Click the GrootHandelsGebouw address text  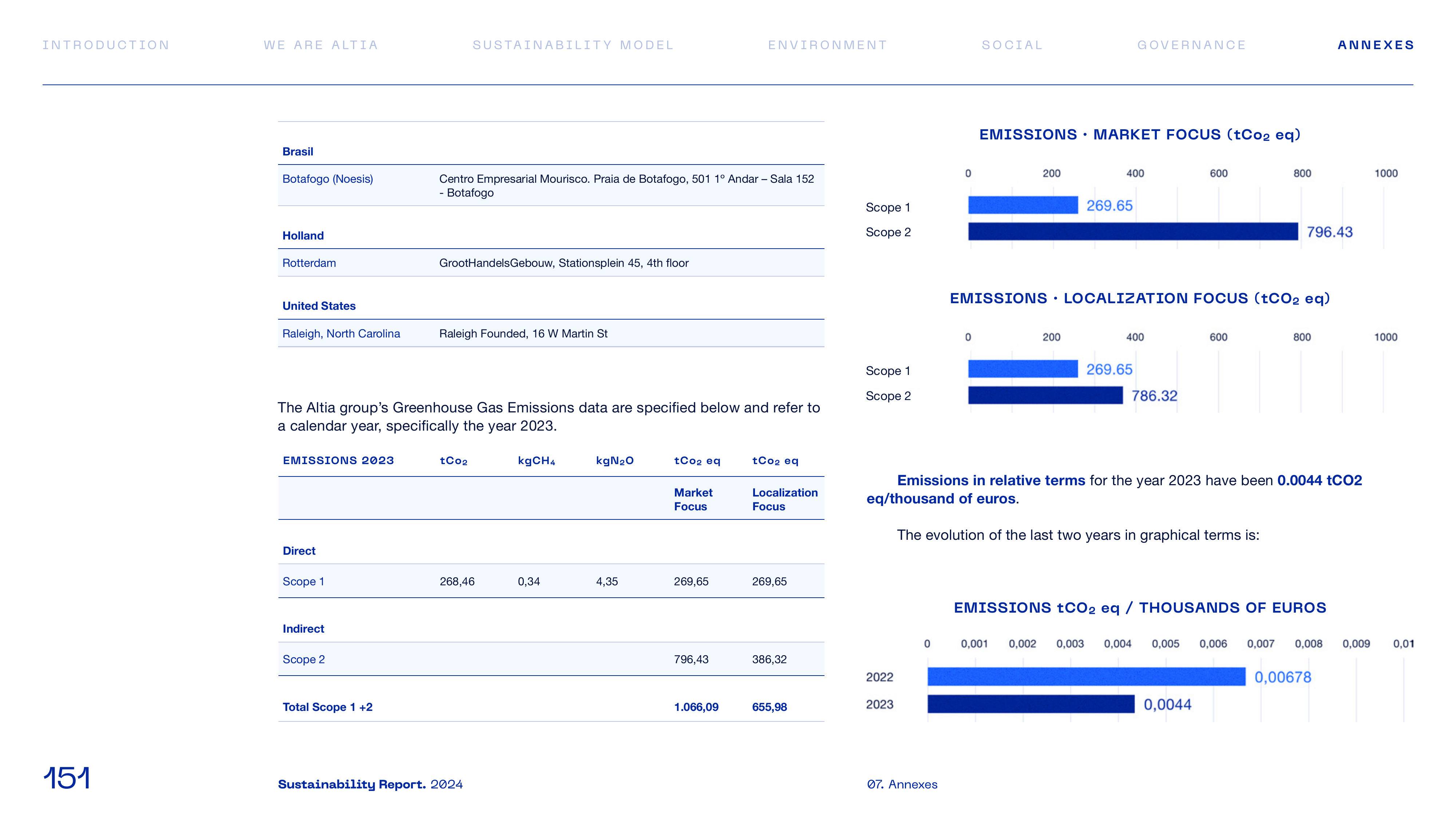point(564,264)
